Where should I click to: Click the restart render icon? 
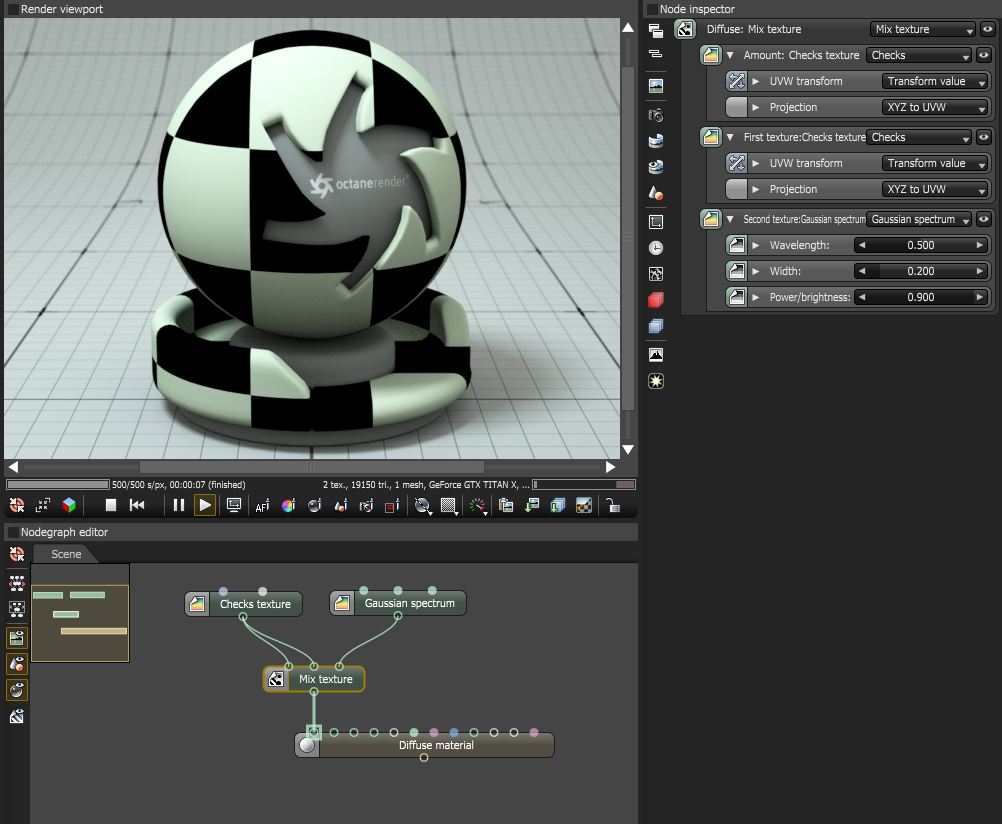coord(138,506)
